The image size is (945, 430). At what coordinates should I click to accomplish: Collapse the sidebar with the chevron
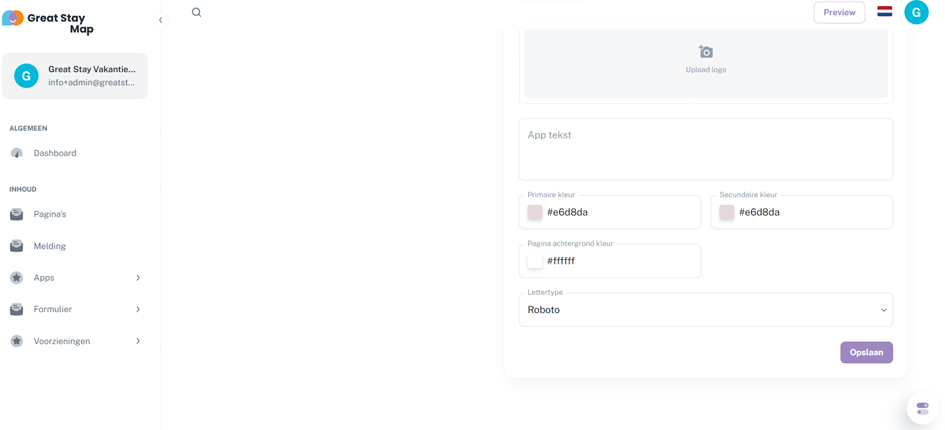(160, 20)
